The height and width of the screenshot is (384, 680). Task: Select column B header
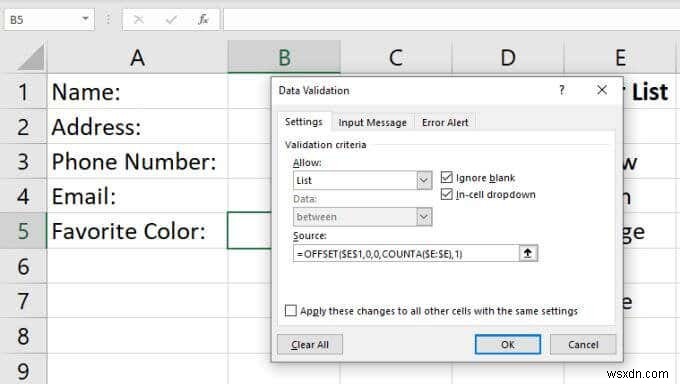click(x=284, y=57)
